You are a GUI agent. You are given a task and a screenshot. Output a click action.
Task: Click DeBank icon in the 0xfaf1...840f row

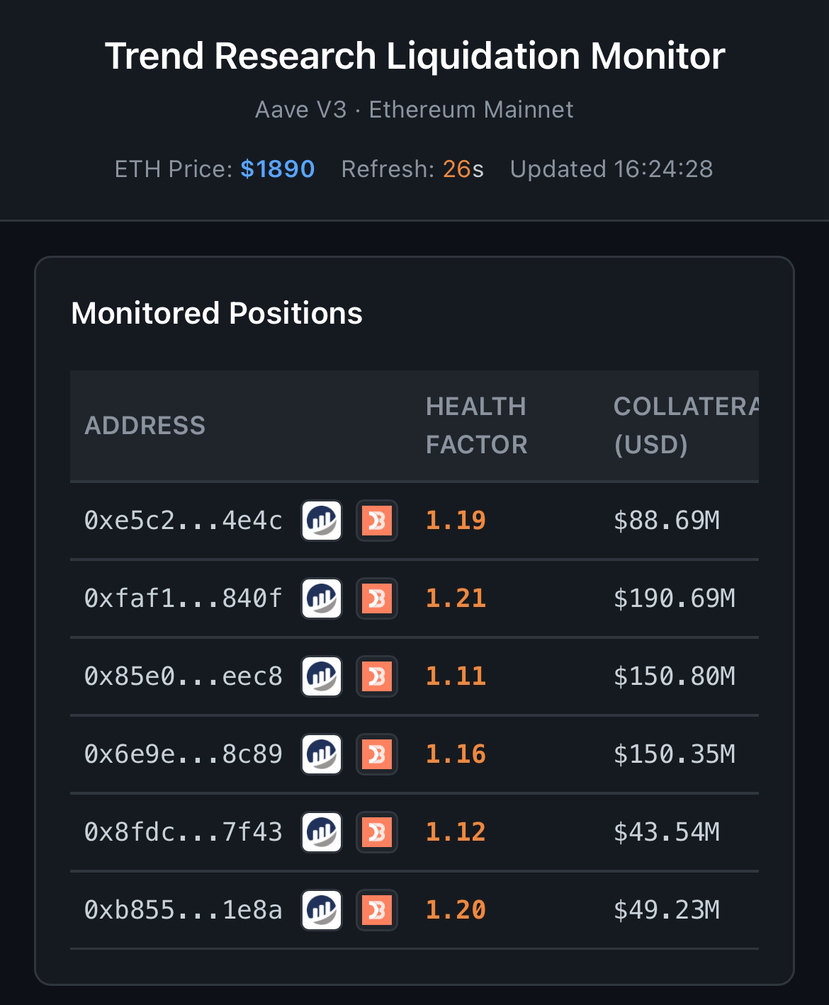[377, 599]
